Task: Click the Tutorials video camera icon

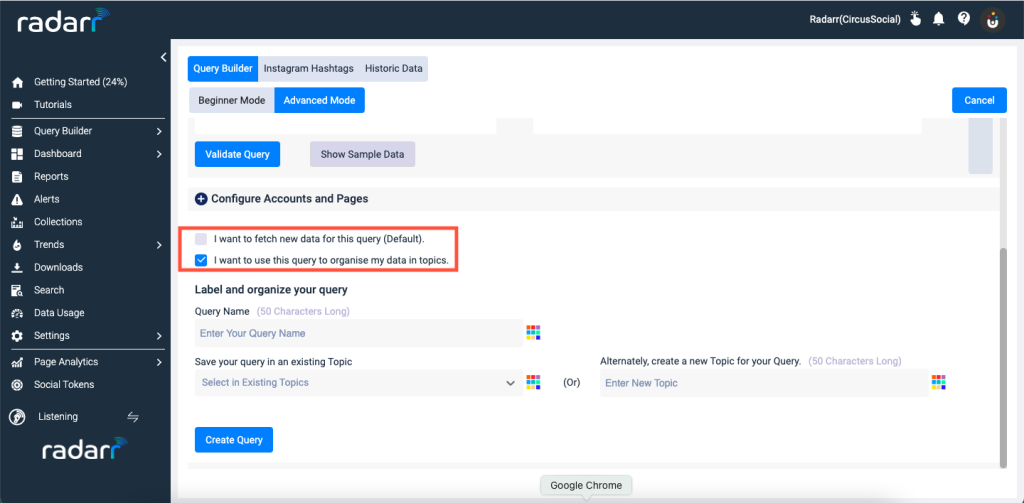Action: [18, 105]
